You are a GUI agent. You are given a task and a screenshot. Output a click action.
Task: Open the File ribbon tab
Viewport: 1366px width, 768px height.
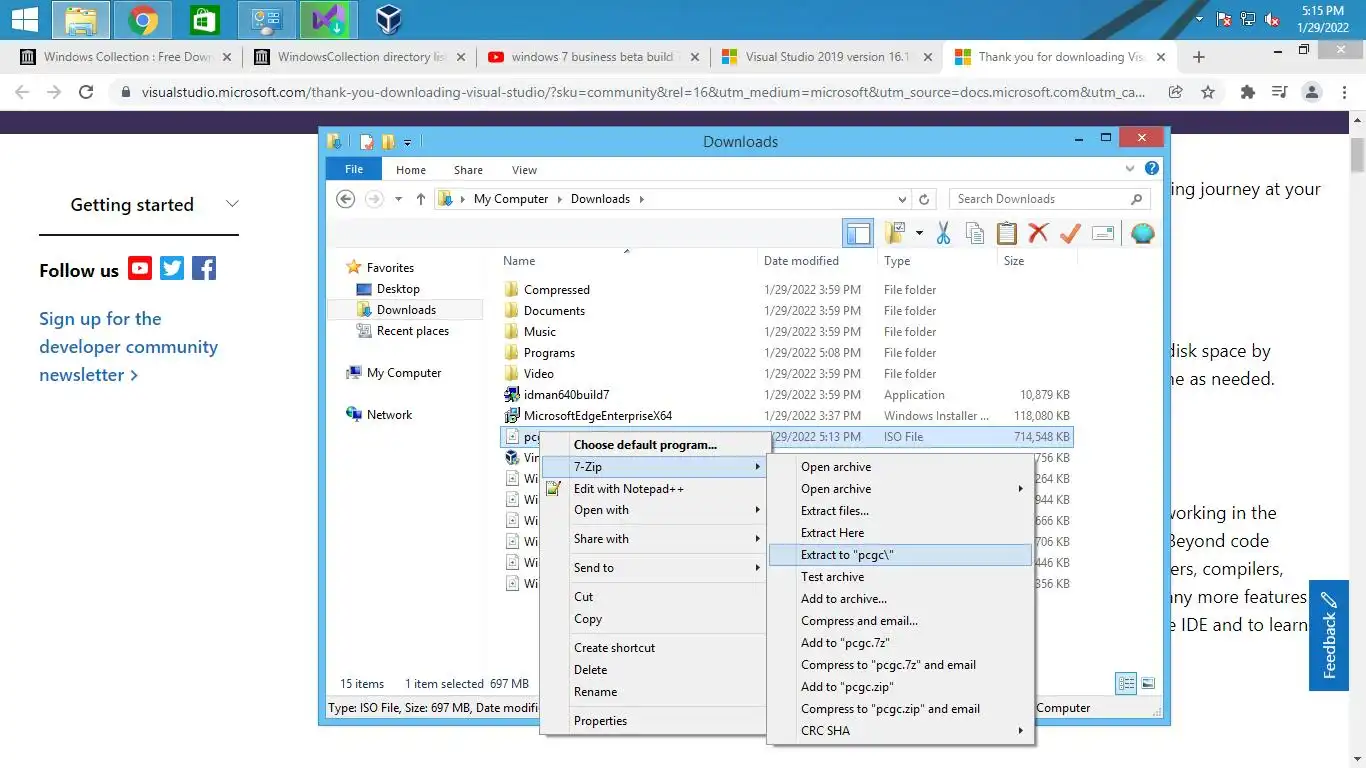click(354, 170)
